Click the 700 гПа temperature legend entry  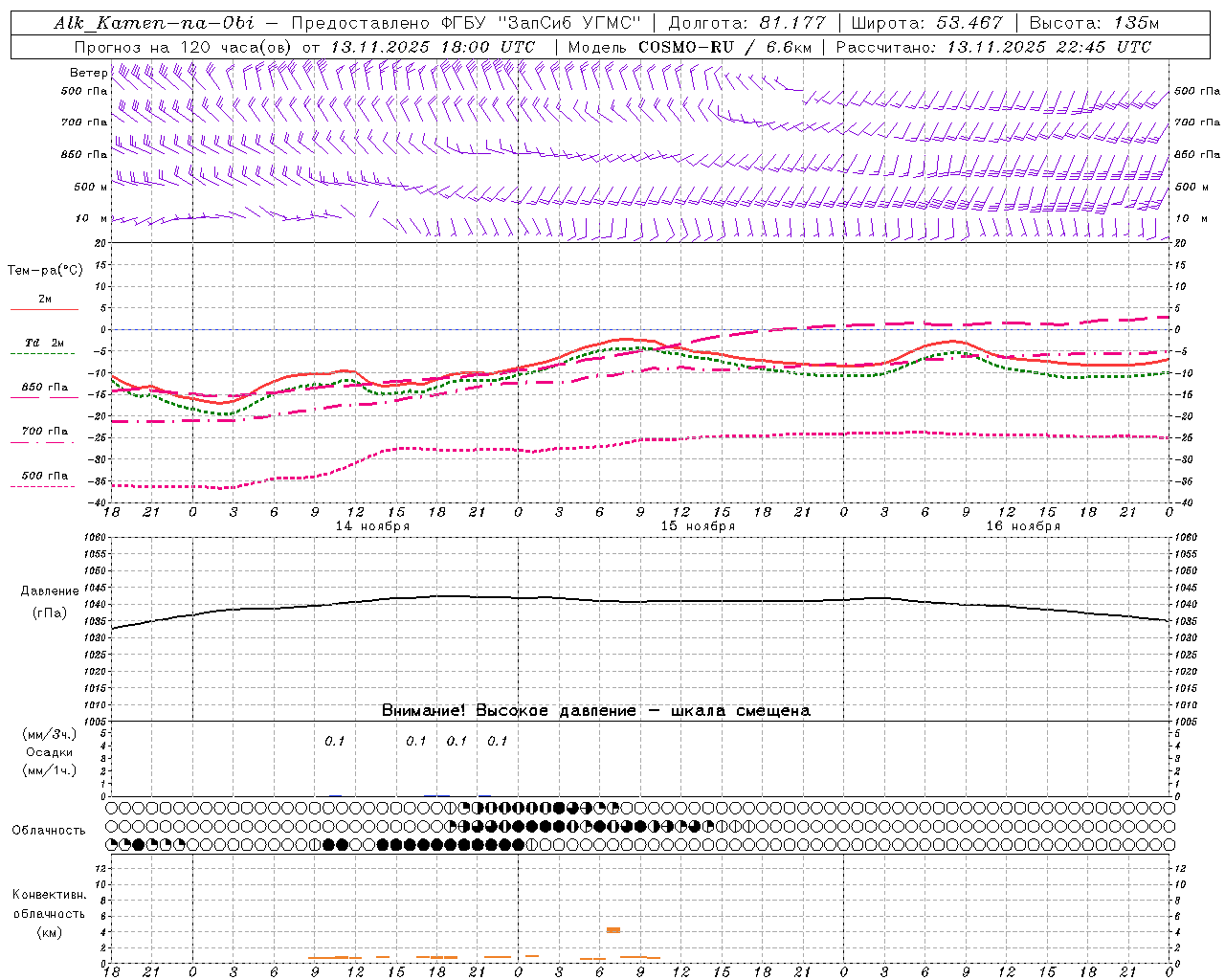coord(45,432)
